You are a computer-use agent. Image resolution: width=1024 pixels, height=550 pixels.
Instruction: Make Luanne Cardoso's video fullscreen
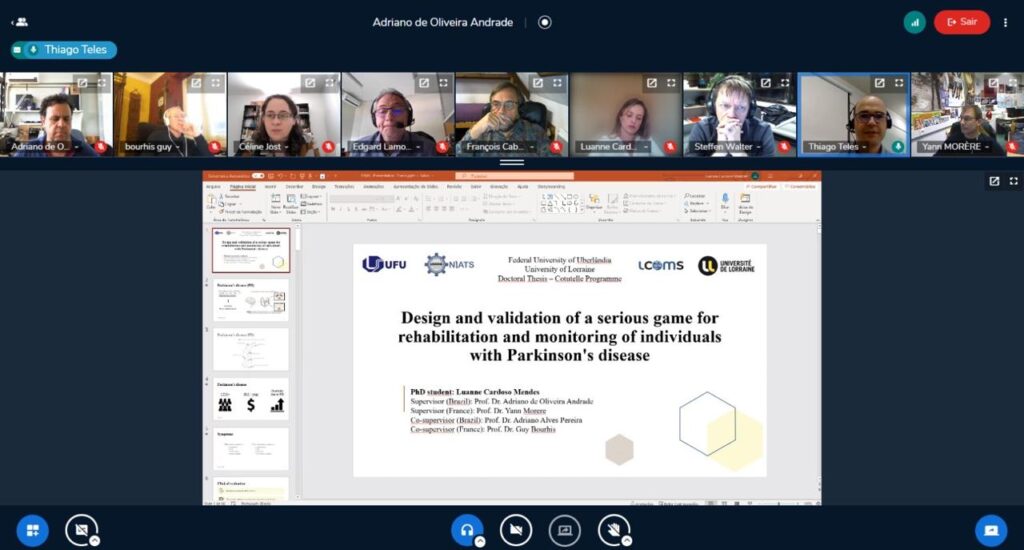[671, 83]
